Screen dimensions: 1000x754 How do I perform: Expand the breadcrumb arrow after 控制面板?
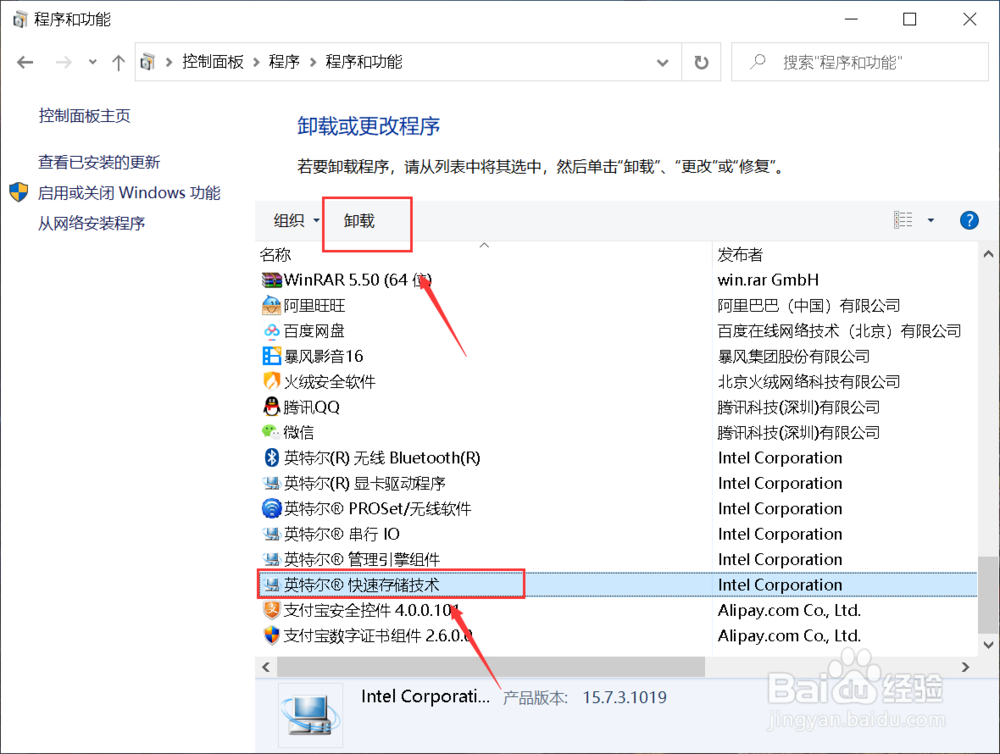(x=256, y=62)
